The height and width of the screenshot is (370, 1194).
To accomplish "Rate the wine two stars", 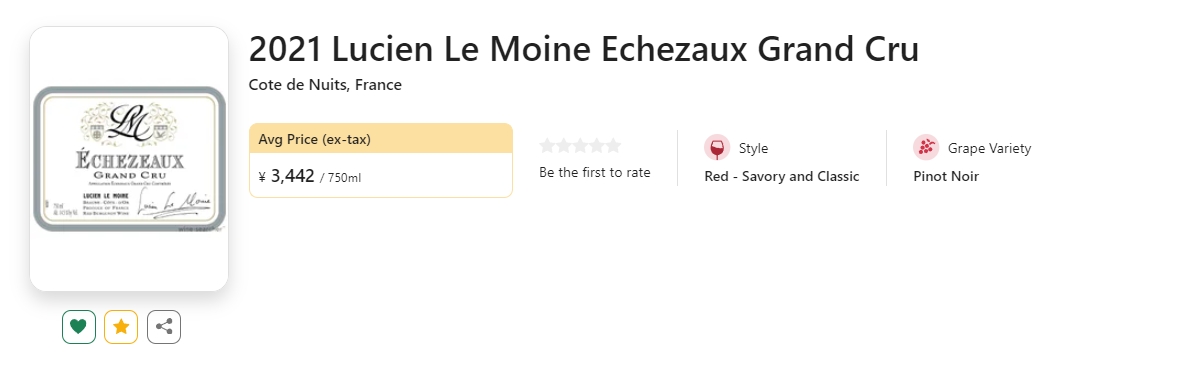I will click(563, 145).
